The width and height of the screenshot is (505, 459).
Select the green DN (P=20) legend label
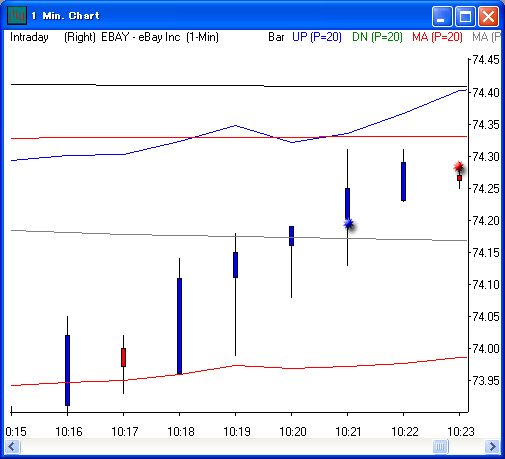coord(377,37)
